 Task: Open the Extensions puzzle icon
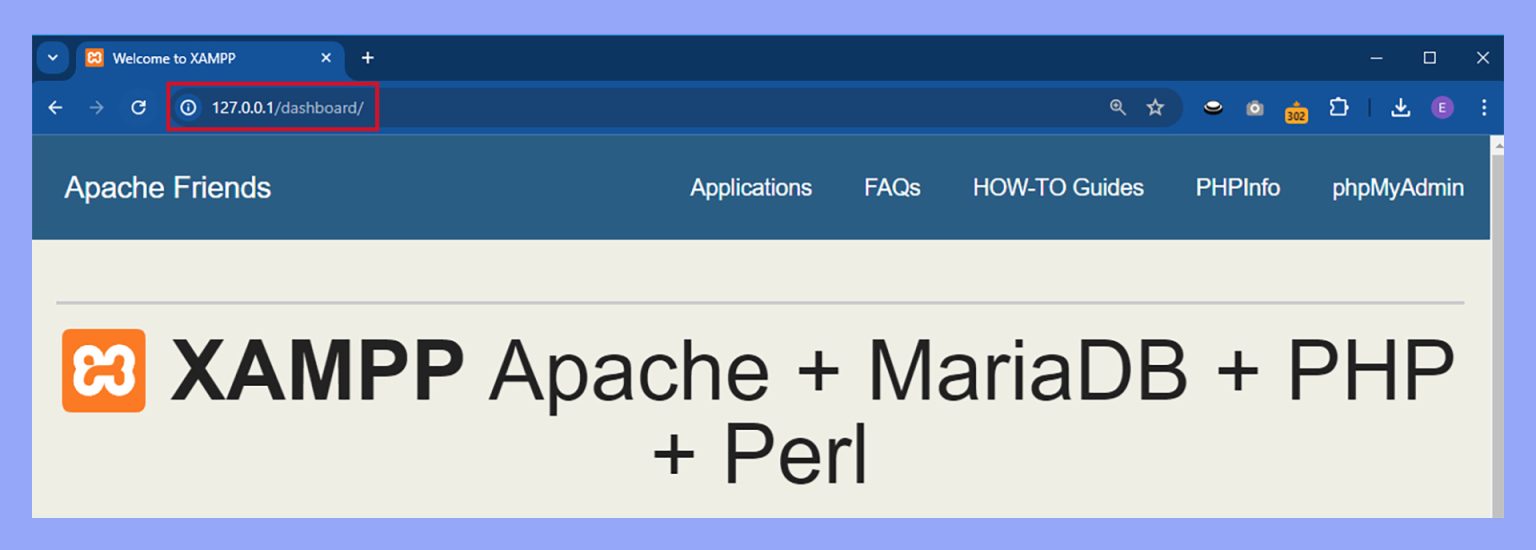click(x=1338, y=108)
